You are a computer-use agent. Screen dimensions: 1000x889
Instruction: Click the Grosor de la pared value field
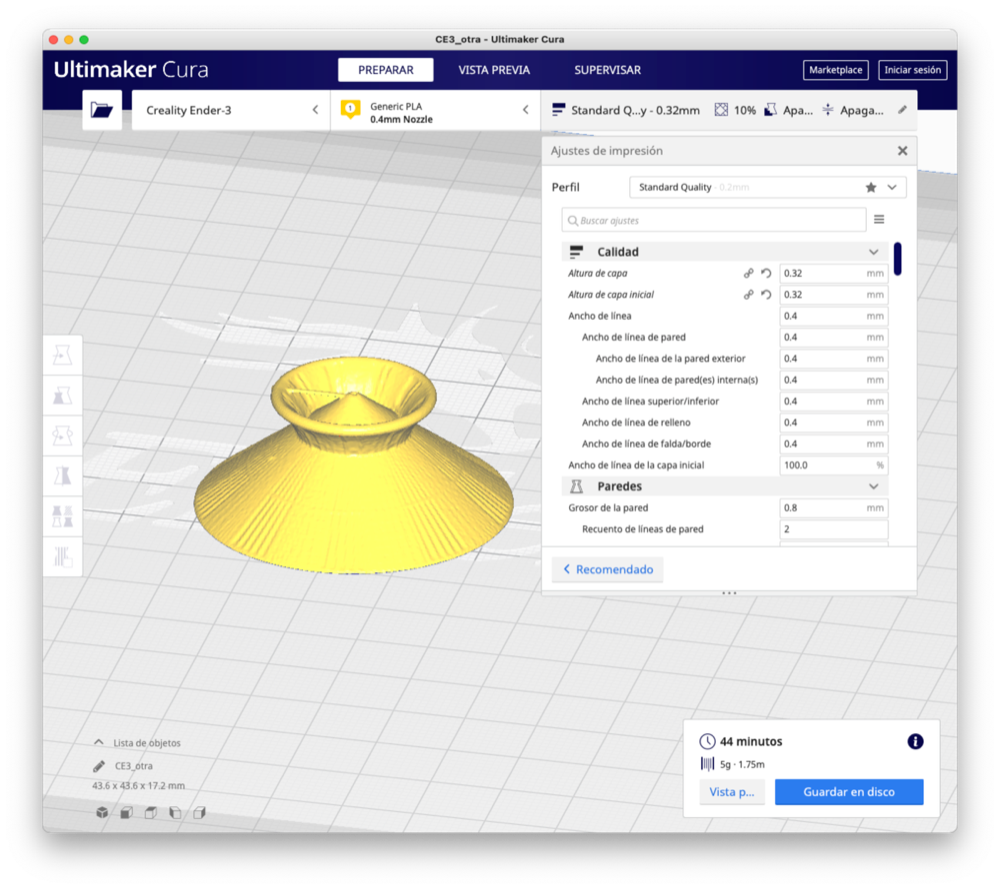[834, 508]
